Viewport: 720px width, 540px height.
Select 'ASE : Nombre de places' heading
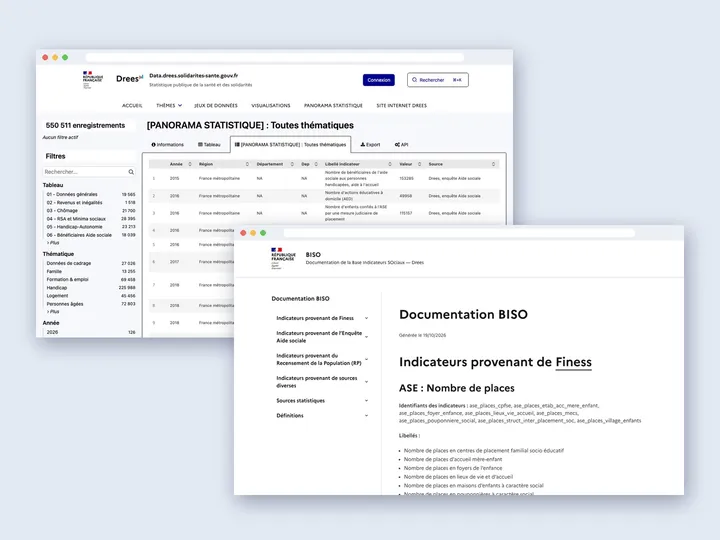click(x=456, y=388)
